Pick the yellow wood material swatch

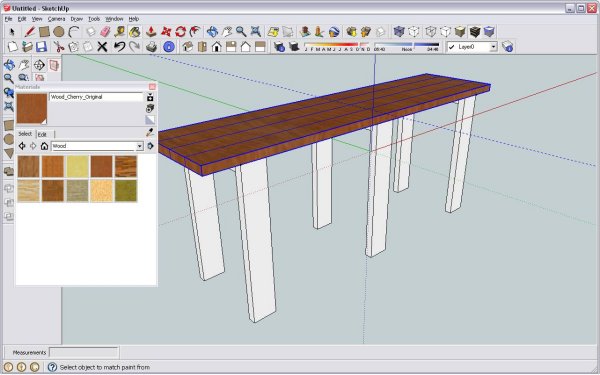click(77, 166)
